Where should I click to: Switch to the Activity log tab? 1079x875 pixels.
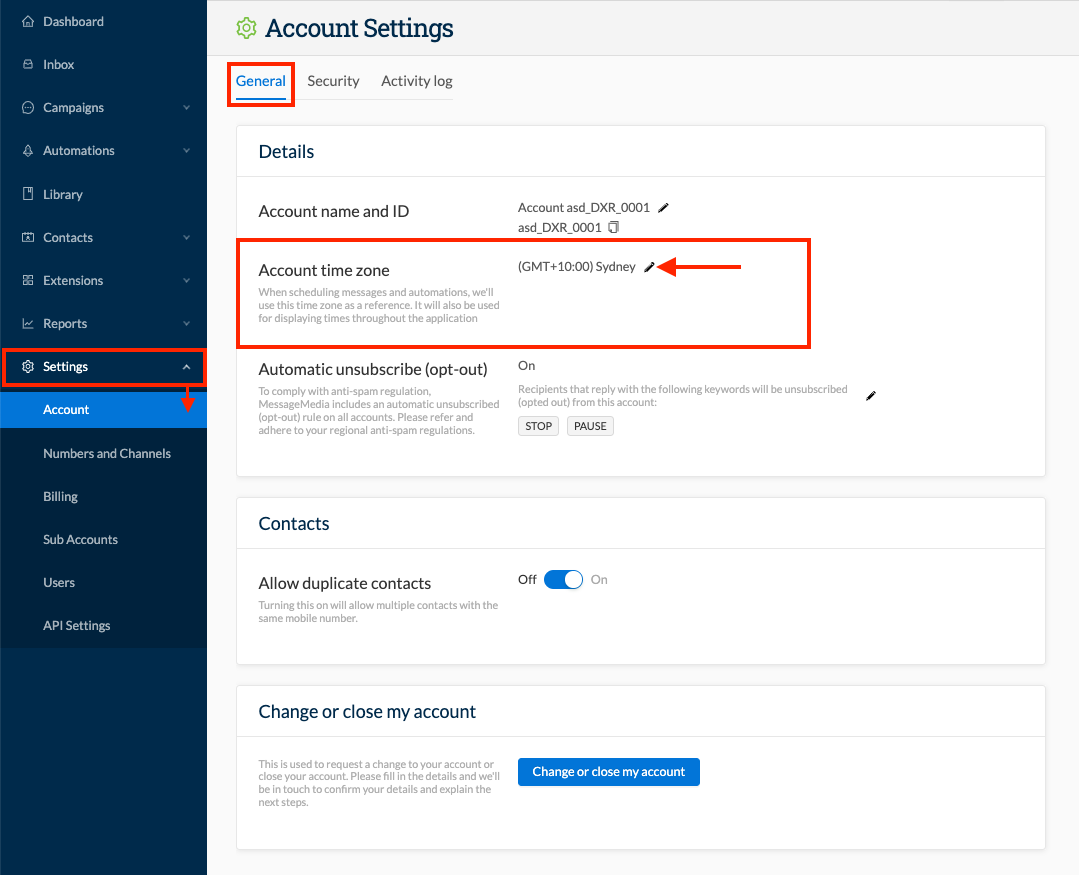click(x=416, y=81)
